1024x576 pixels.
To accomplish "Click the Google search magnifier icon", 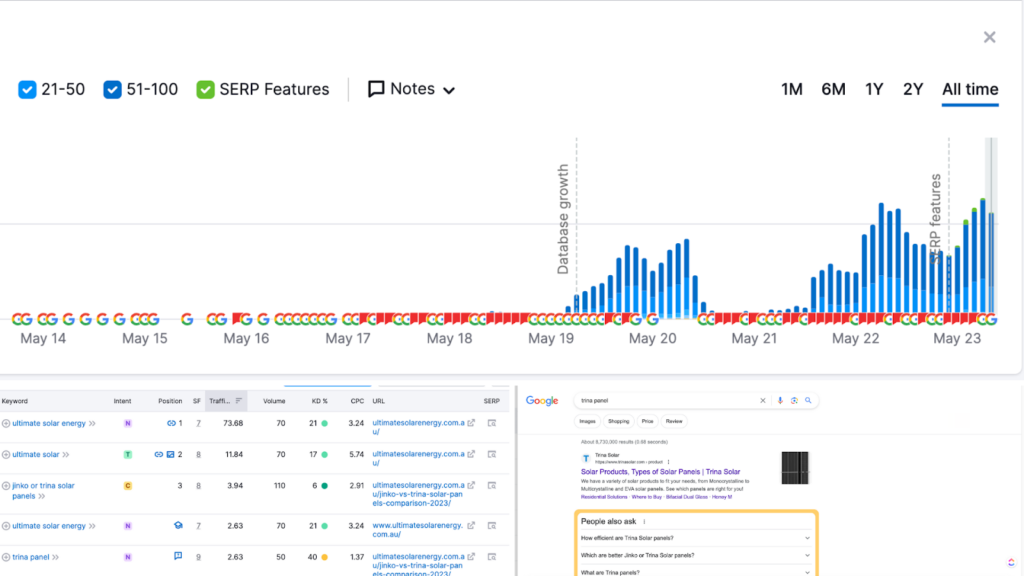I will click(x=809, y=401).
